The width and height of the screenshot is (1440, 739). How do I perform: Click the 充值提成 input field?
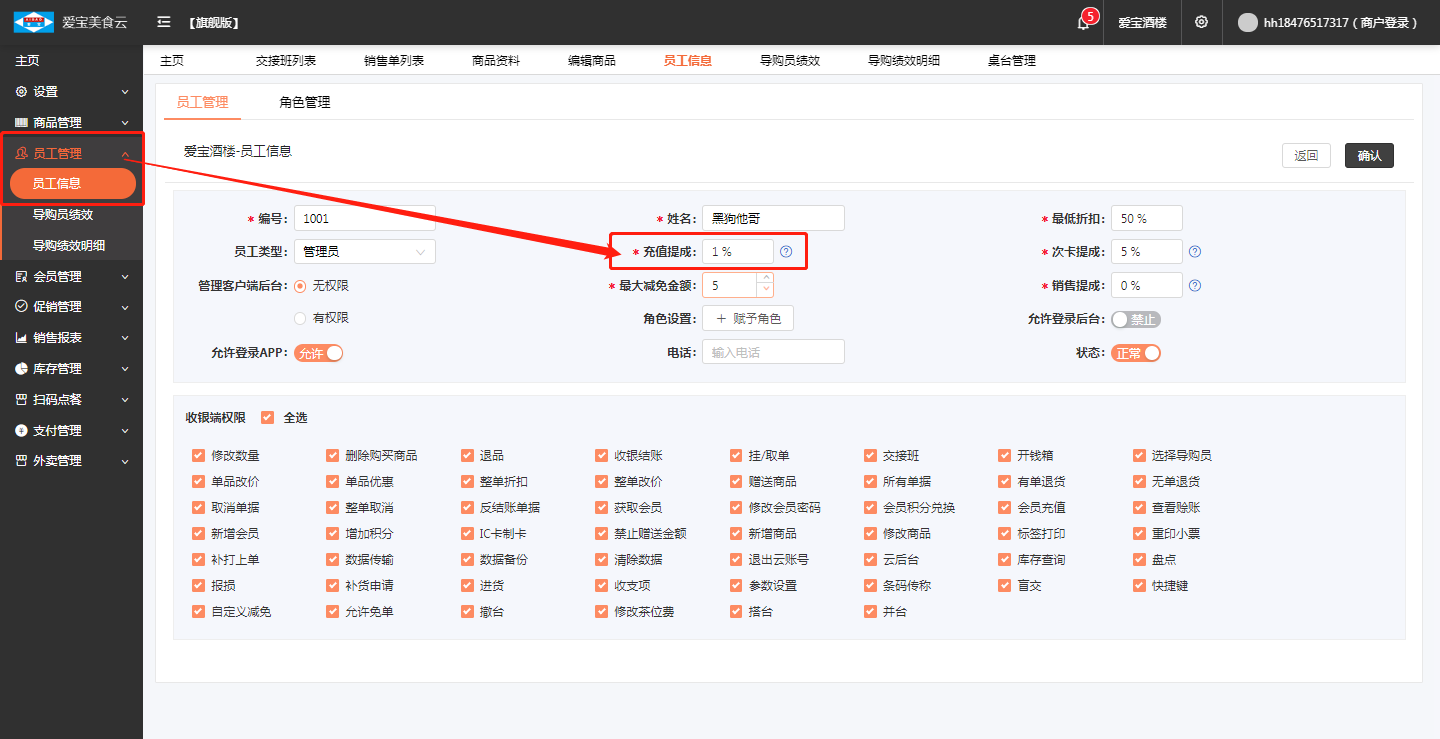(x=738, y=252)
